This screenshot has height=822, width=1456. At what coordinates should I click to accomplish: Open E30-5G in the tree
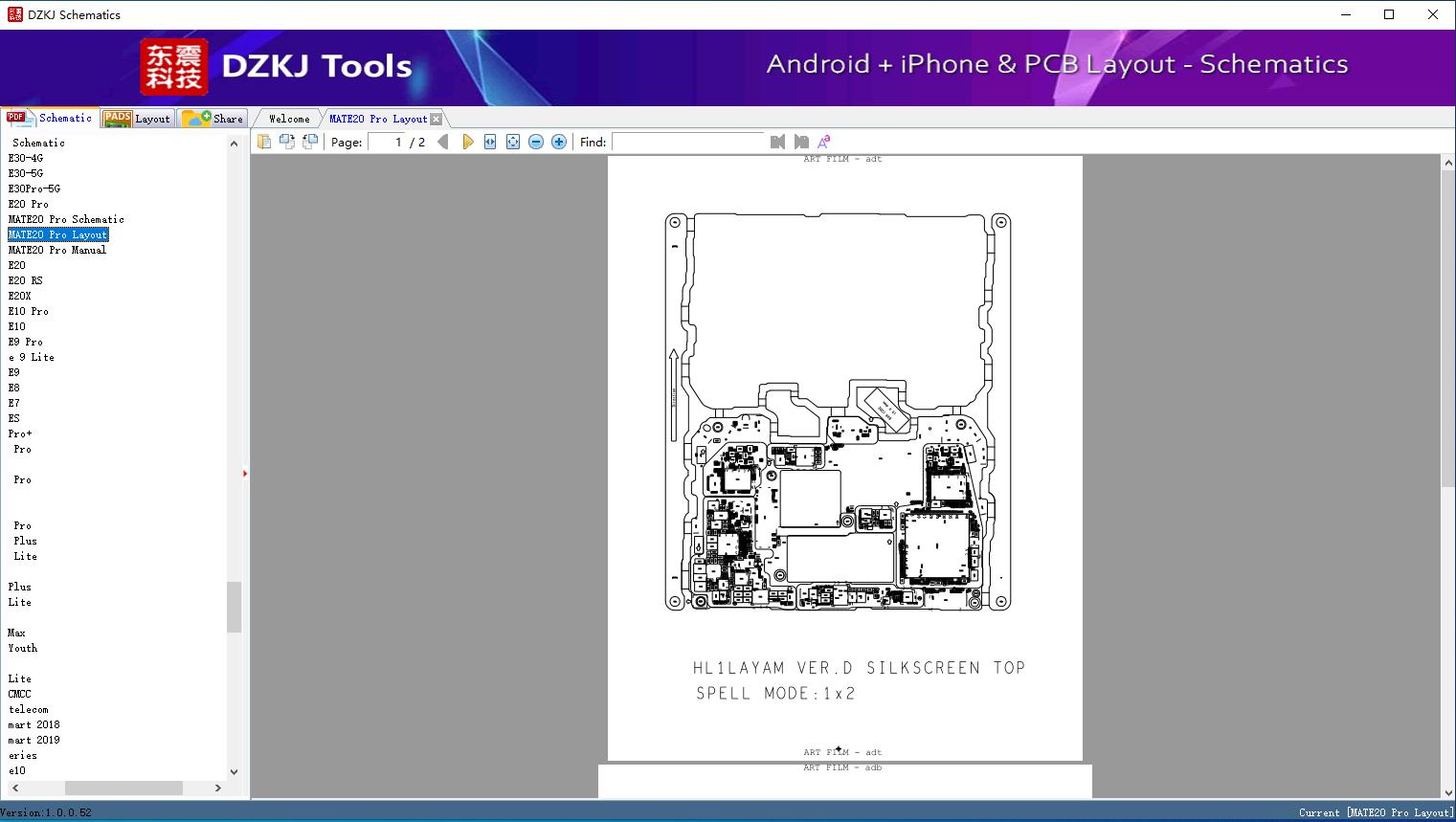(26, 173)
